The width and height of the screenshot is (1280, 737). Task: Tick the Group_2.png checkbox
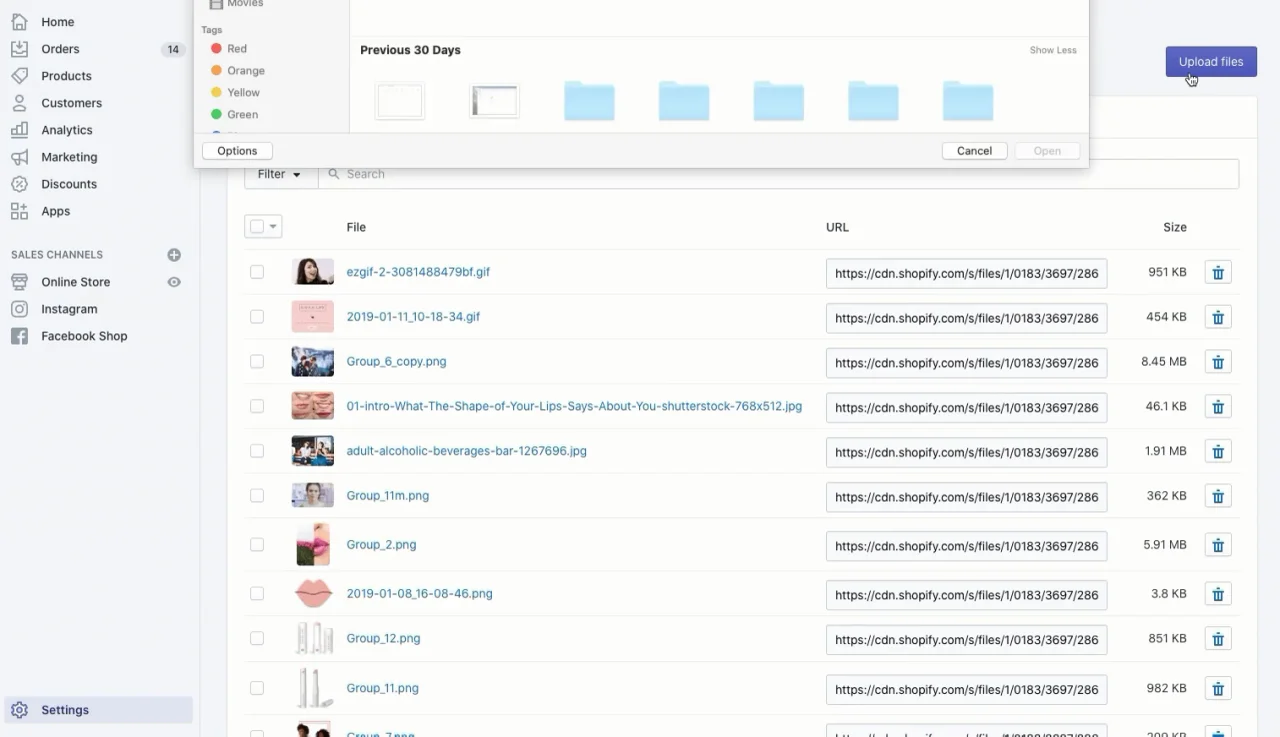tap(257, 544)
